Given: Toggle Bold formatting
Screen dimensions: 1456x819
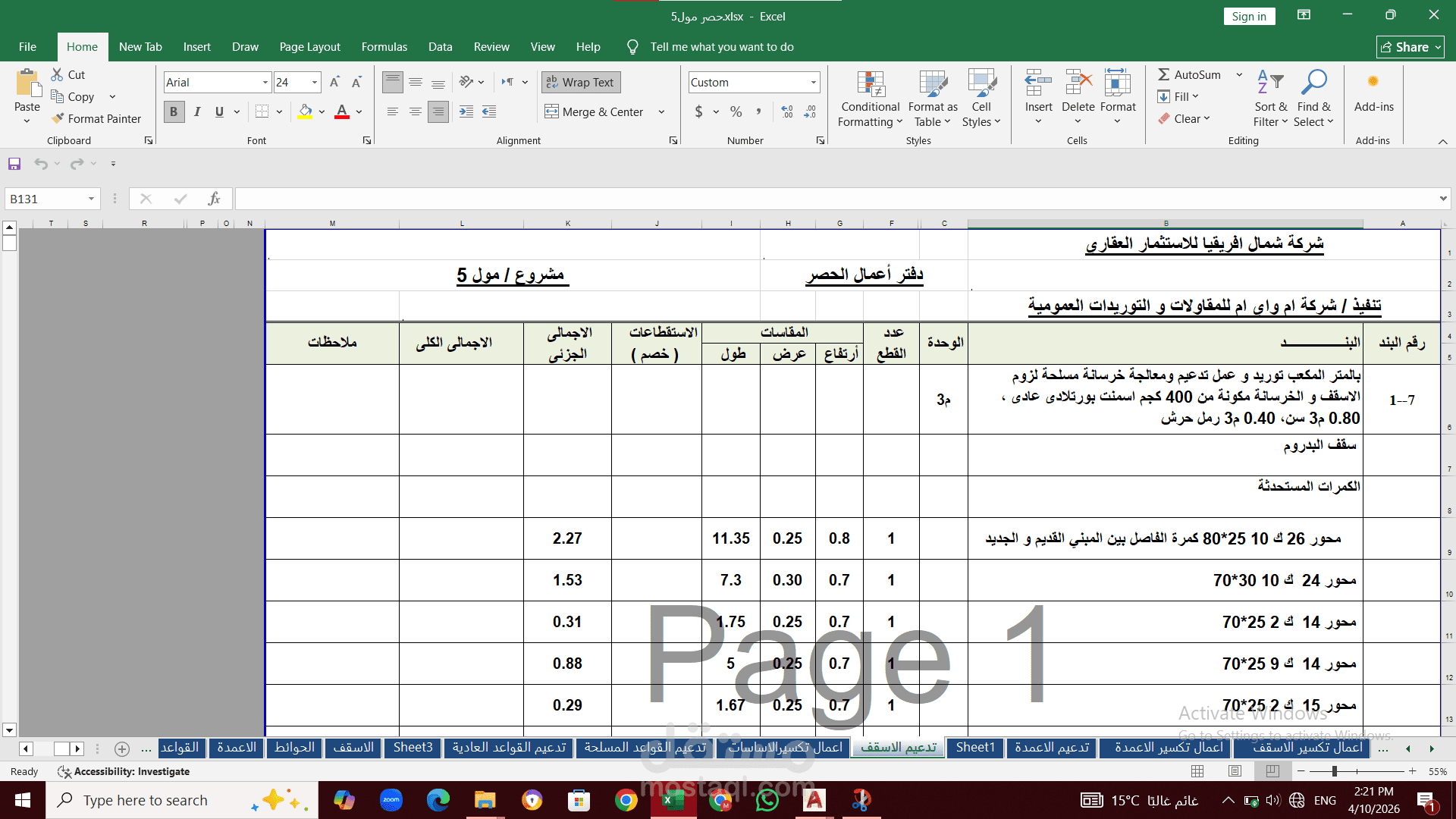Looking at the screenshot, I should click(174, 111).
